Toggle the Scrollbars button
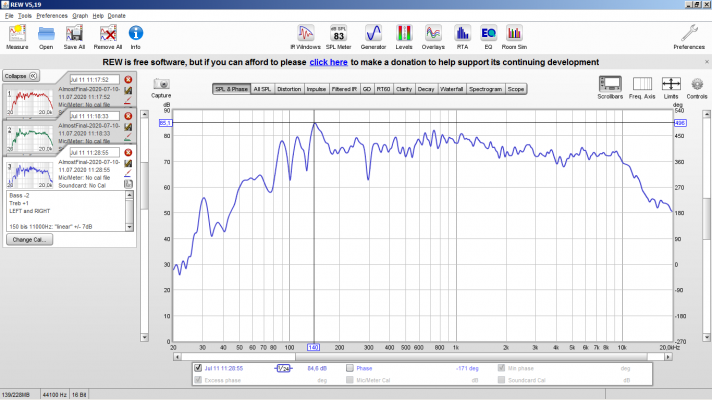 [x=610, y=88]
